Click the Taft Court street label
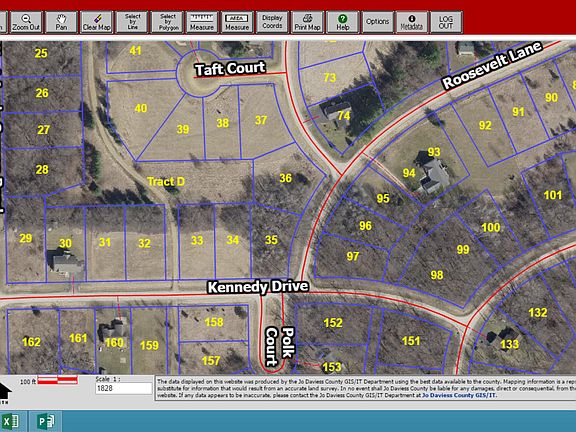 tap(230, 69)
